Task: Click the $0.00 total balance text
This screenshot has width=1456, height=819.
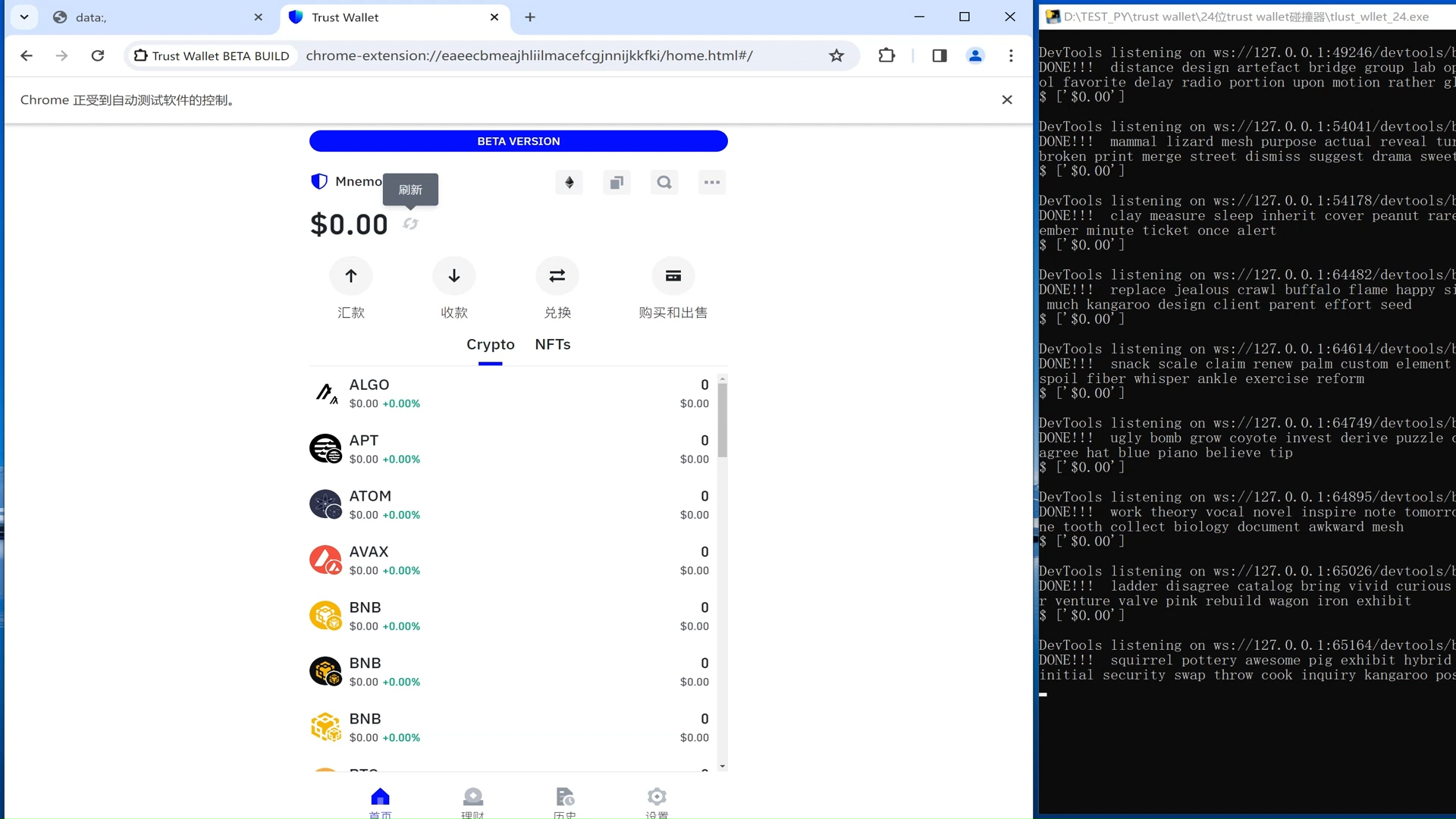Action: (x=349, y=224)
